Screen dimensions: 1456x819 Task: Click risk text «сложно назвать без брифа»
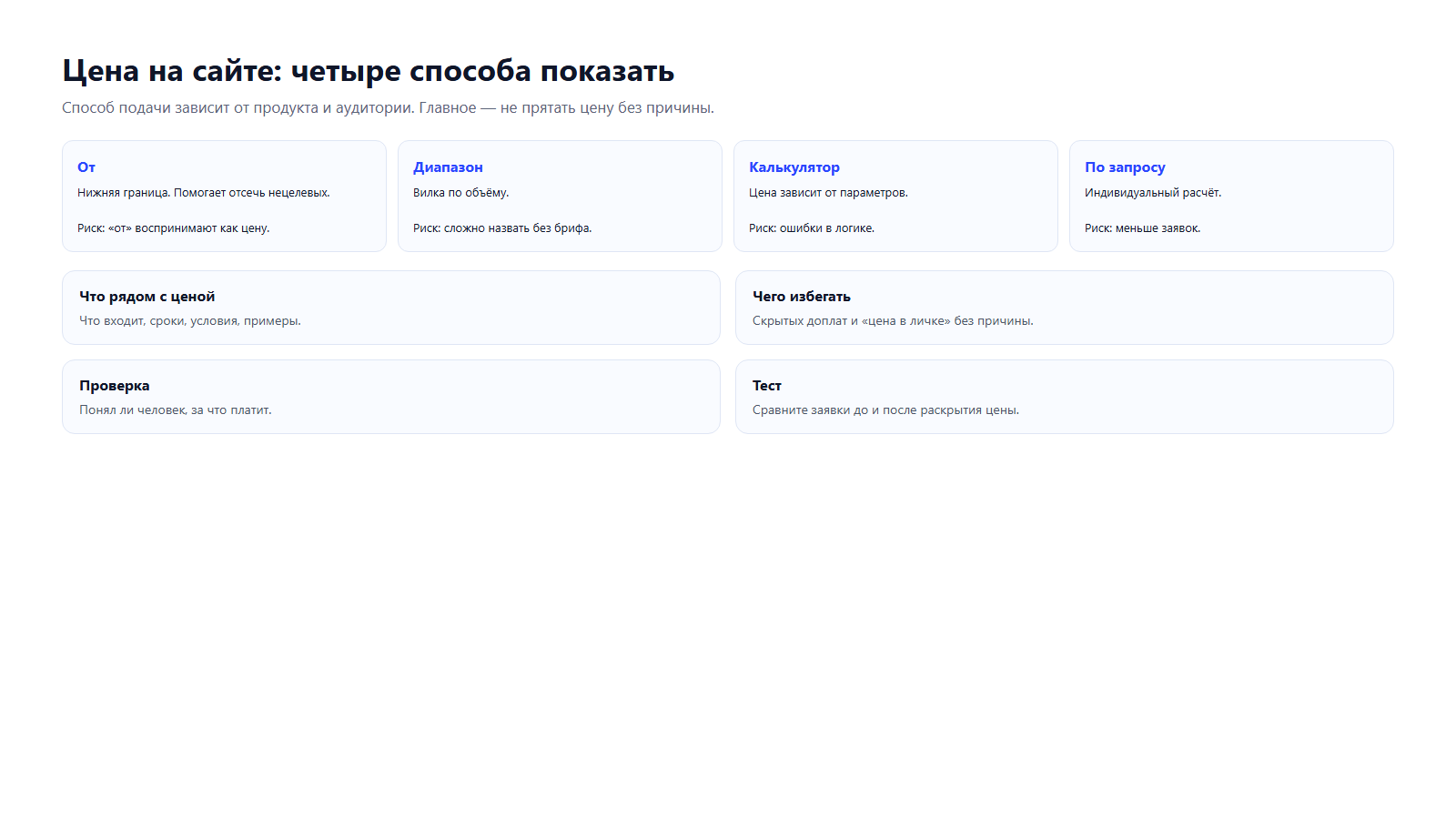[x=502, y=228]
